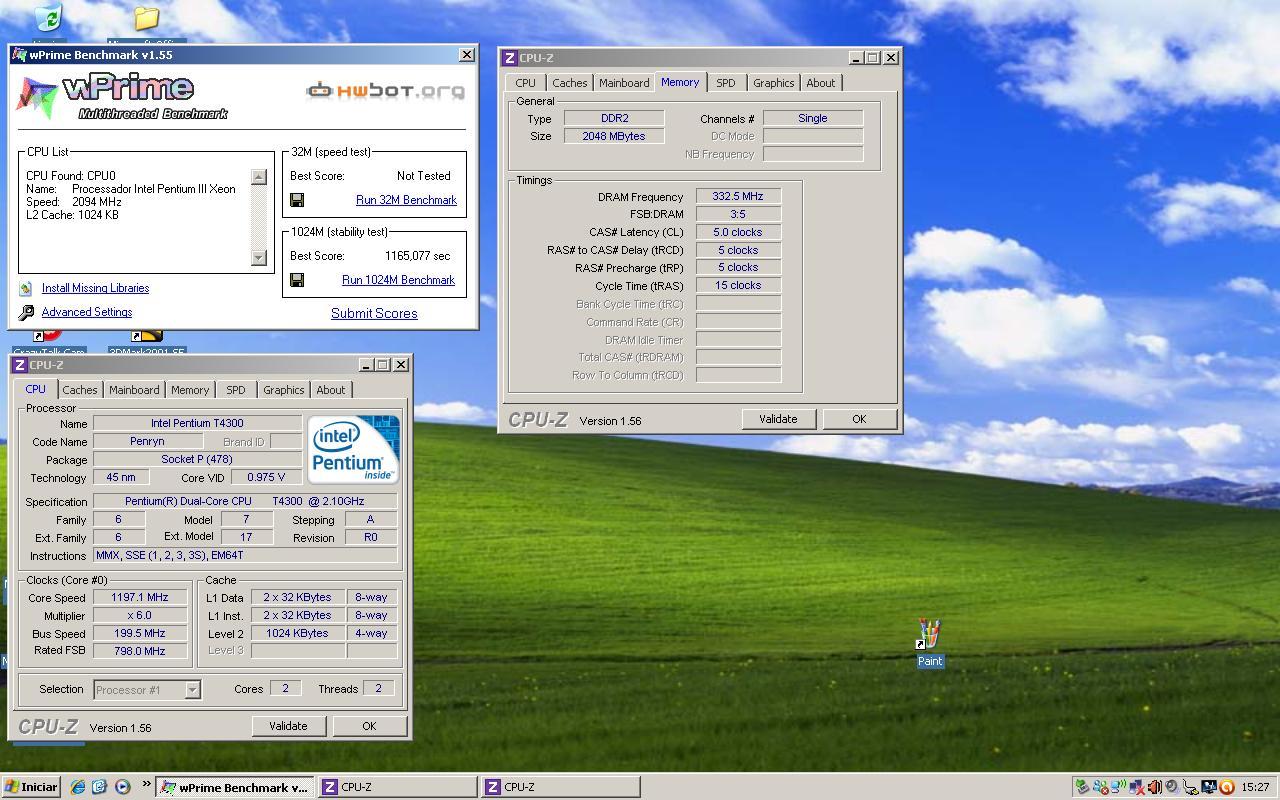Expand the hidden quick launch icons chevron
The height and width of the screenshot is (800, 1280).
point(147,784)
